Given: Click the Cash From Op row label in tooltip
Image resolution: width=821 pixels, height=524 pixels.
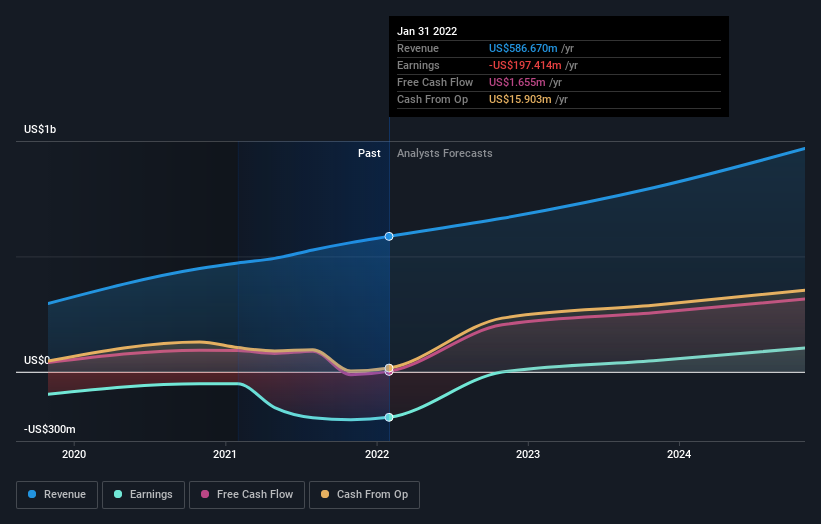Looking at the screenshot, I should pos(432,99).
